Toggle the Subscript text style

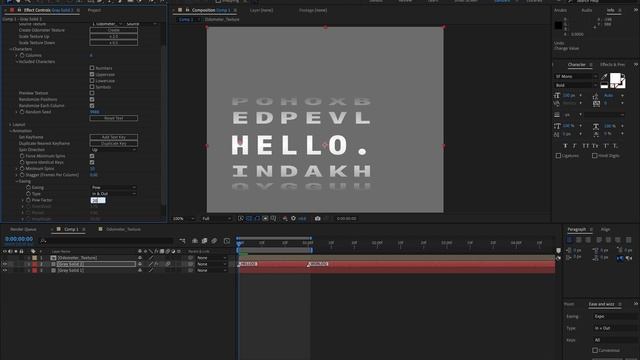coord(615,146)
